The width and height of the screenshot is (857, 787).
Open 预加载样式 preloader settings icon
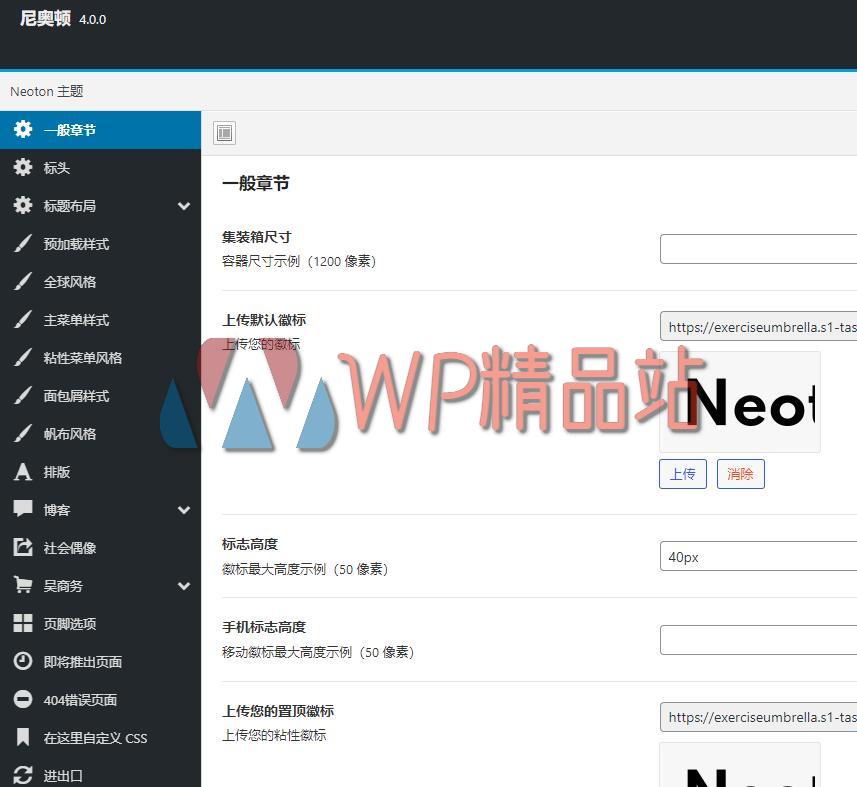click(x=22, y=243)
